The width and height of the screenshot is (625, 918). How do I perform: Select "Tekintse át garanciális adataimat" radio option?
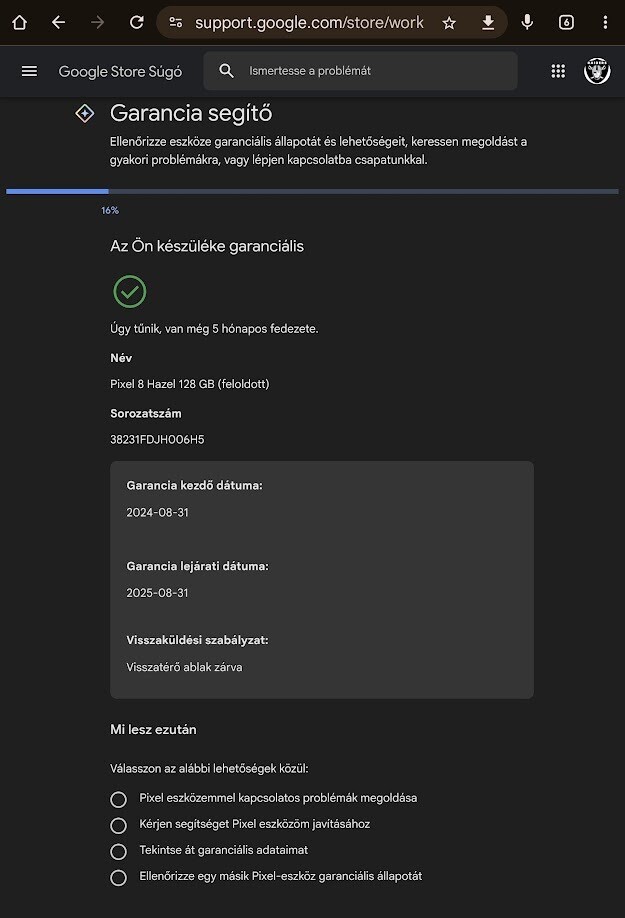click(x=119, y=851)
